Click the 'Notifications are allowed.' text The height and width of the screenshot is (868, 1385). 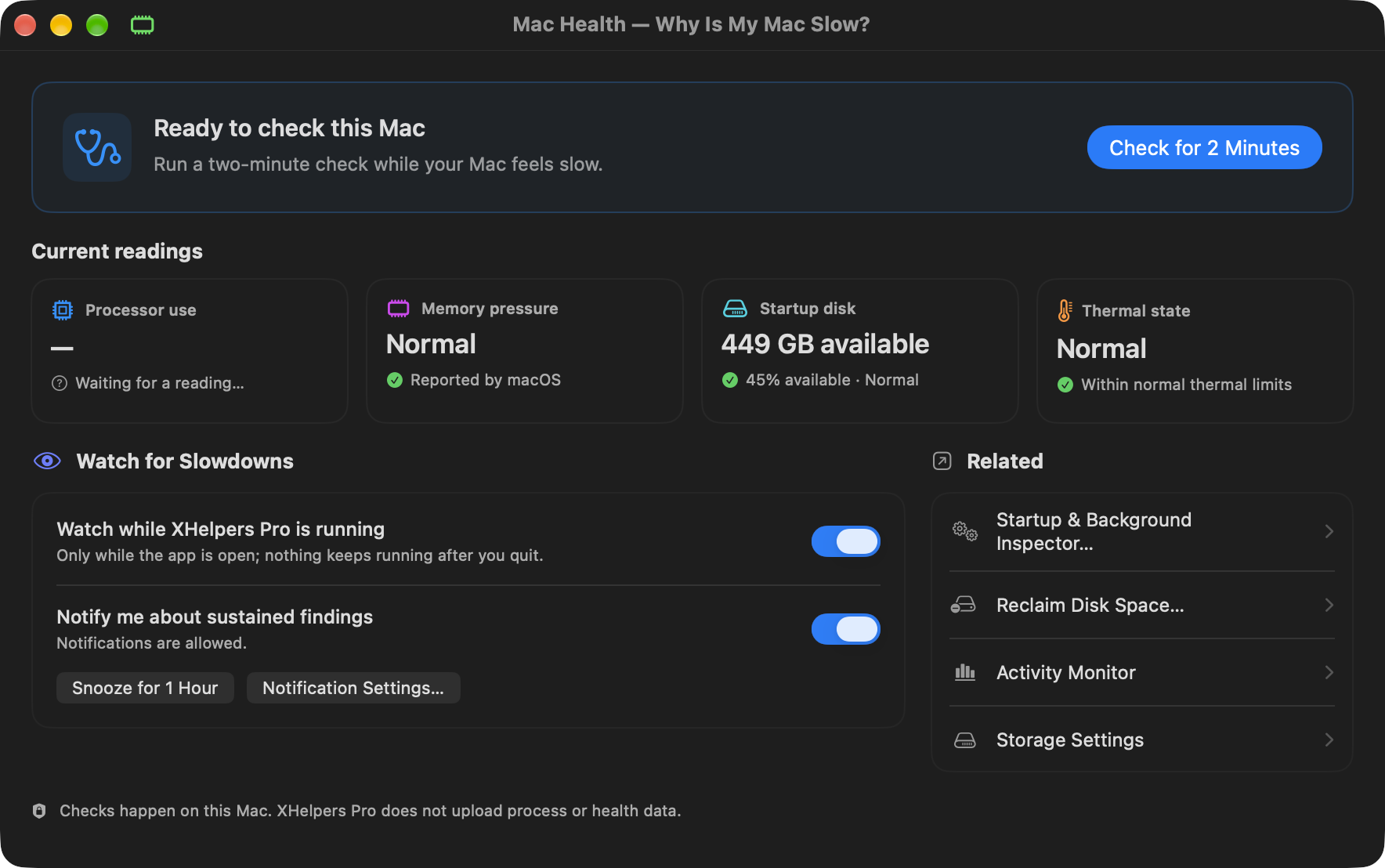click(151, 643)
